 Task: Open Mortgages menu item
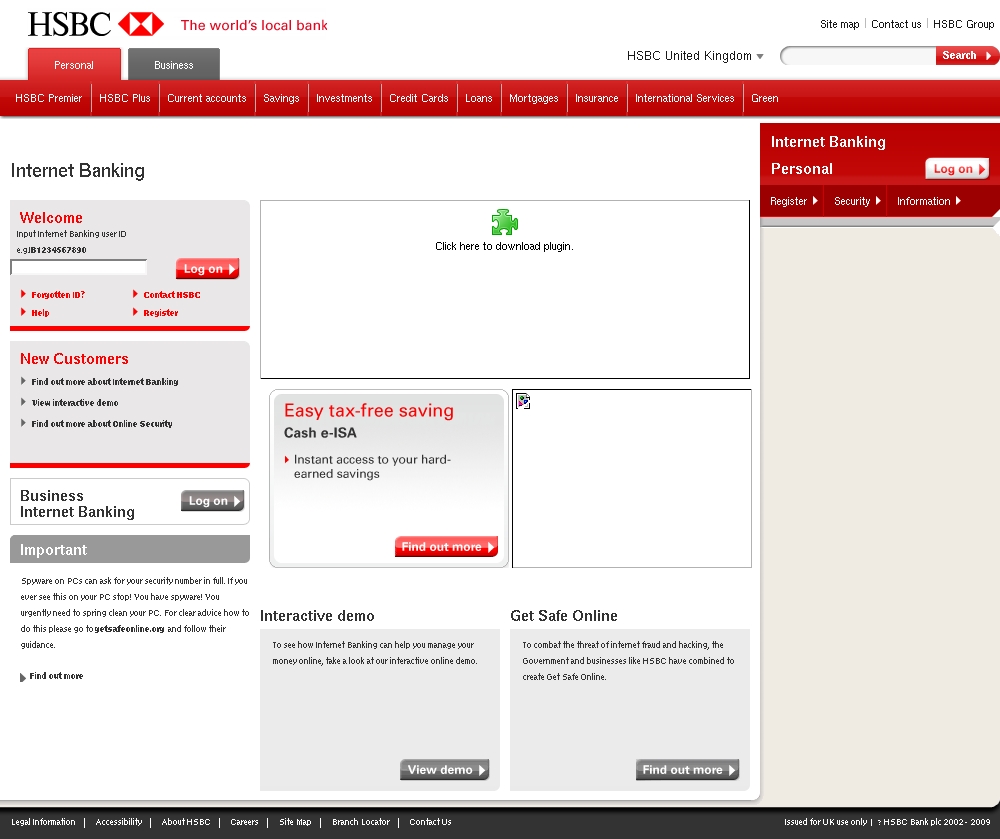pyautogui.click(x=534, y=98)
